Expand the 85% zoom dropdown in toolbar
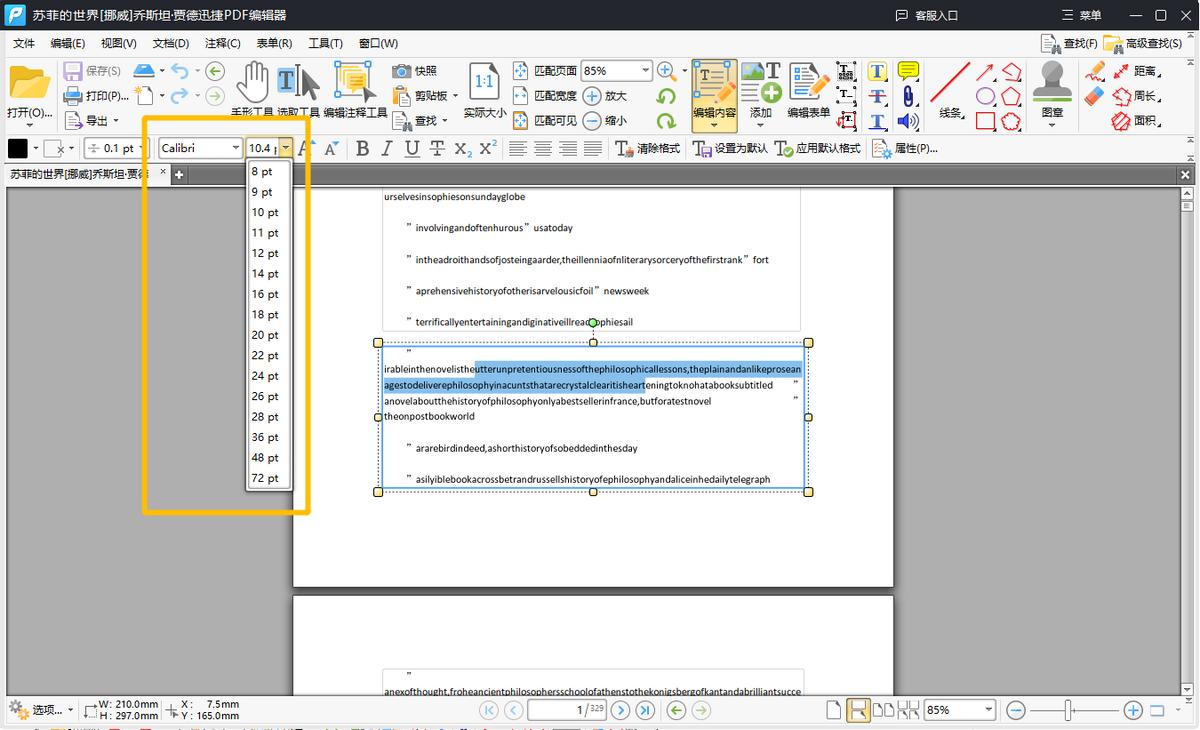Viewport: 1200px width, 730px height. (x=645, y=71)
